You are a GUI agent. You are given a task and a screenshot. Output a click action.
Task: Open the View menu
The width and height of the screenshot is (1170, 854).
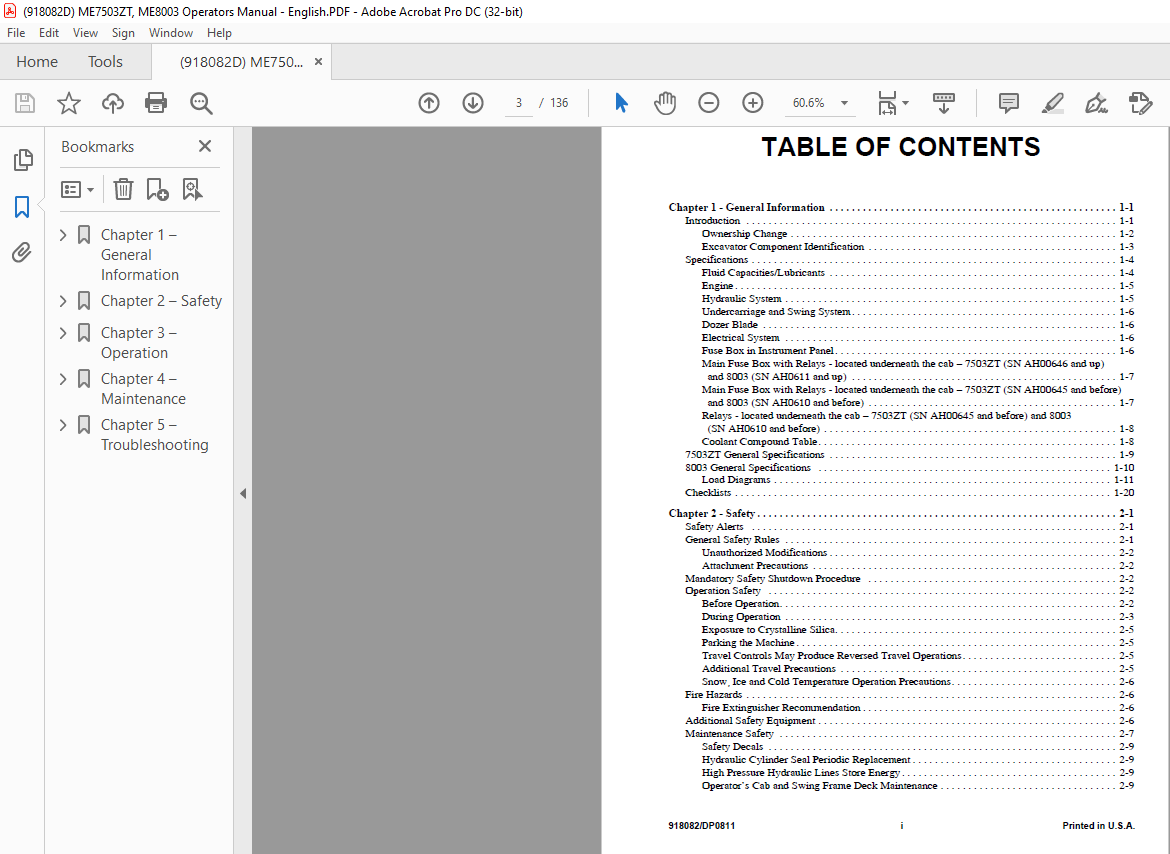click(85, 33)
